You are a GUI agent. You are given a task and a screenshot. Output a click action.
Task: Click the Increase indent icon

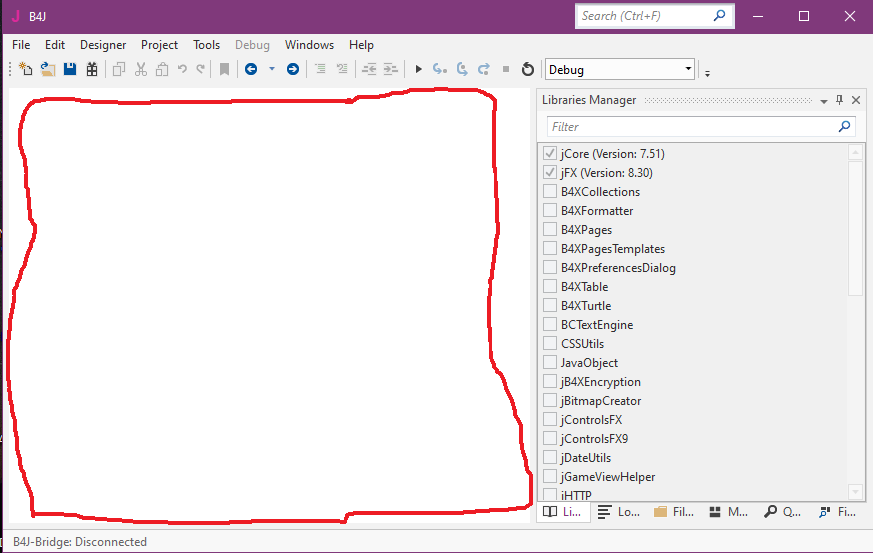[391, 69]
